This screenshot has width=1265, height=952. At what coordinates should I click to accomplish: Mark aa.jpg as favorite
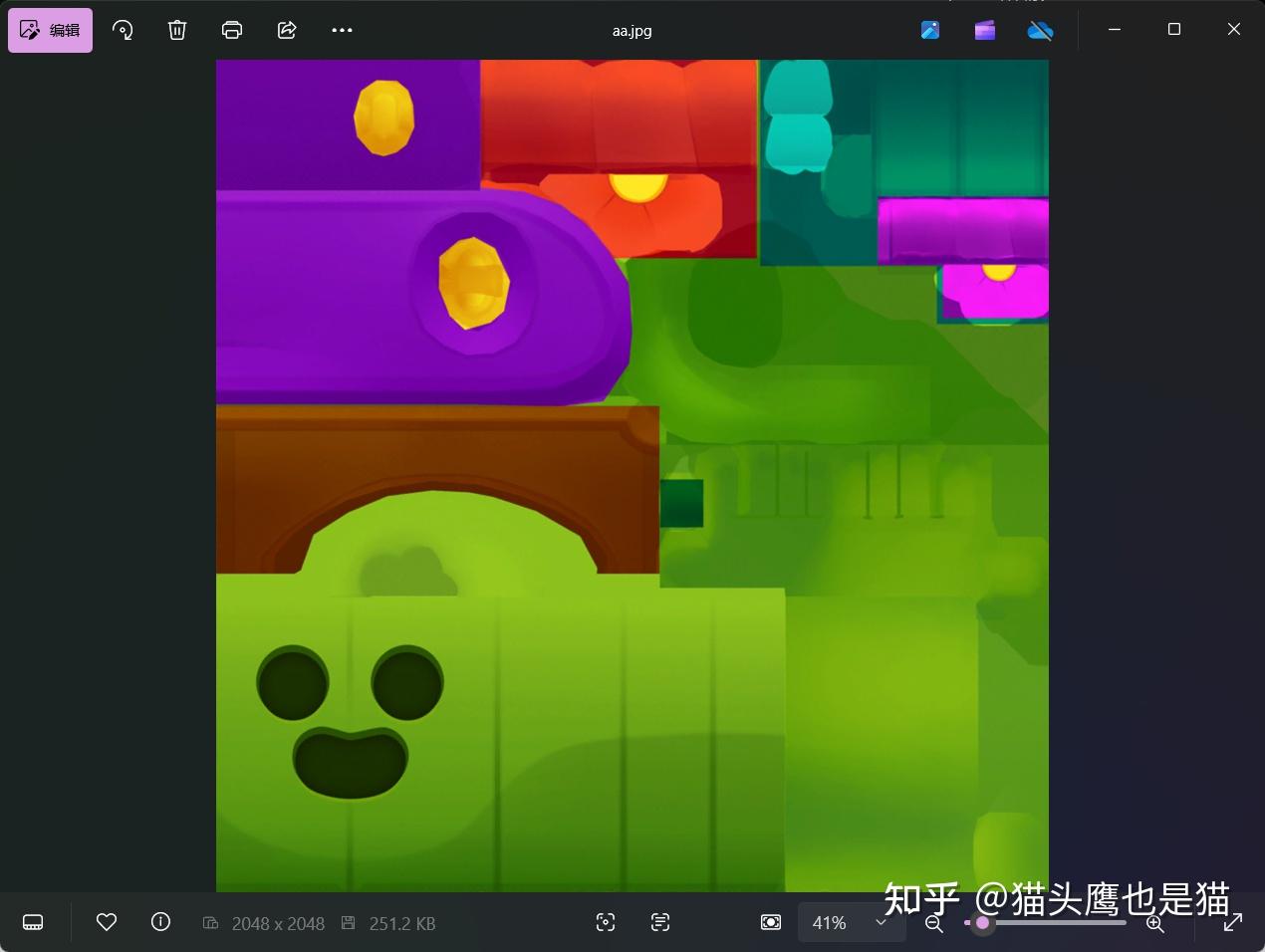coord(107,922)
